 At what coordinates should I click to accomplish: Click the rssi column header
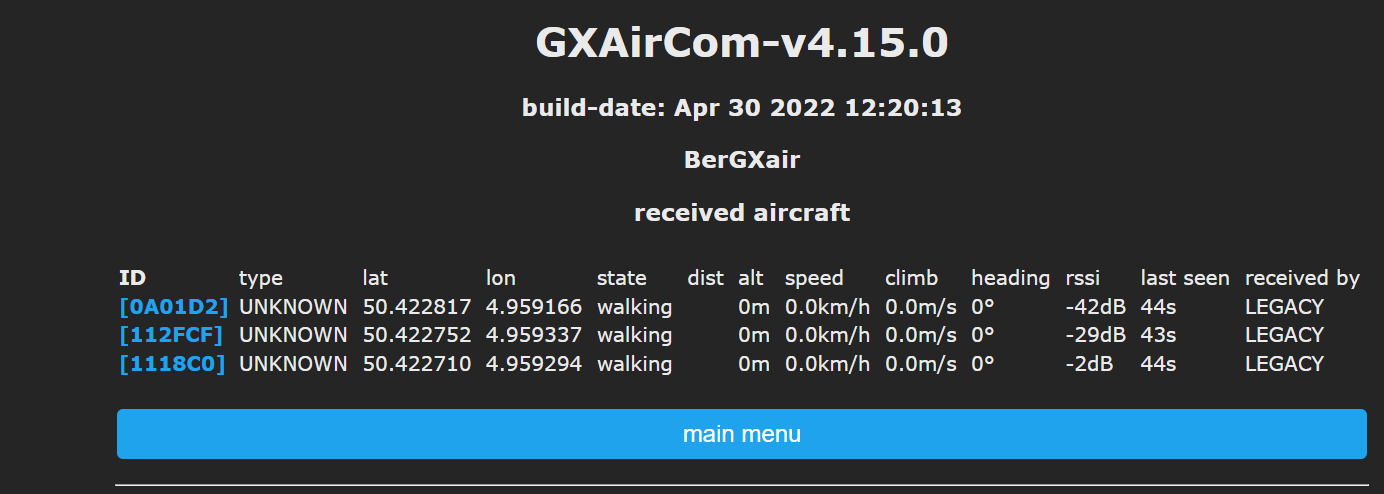(1082, 278)
